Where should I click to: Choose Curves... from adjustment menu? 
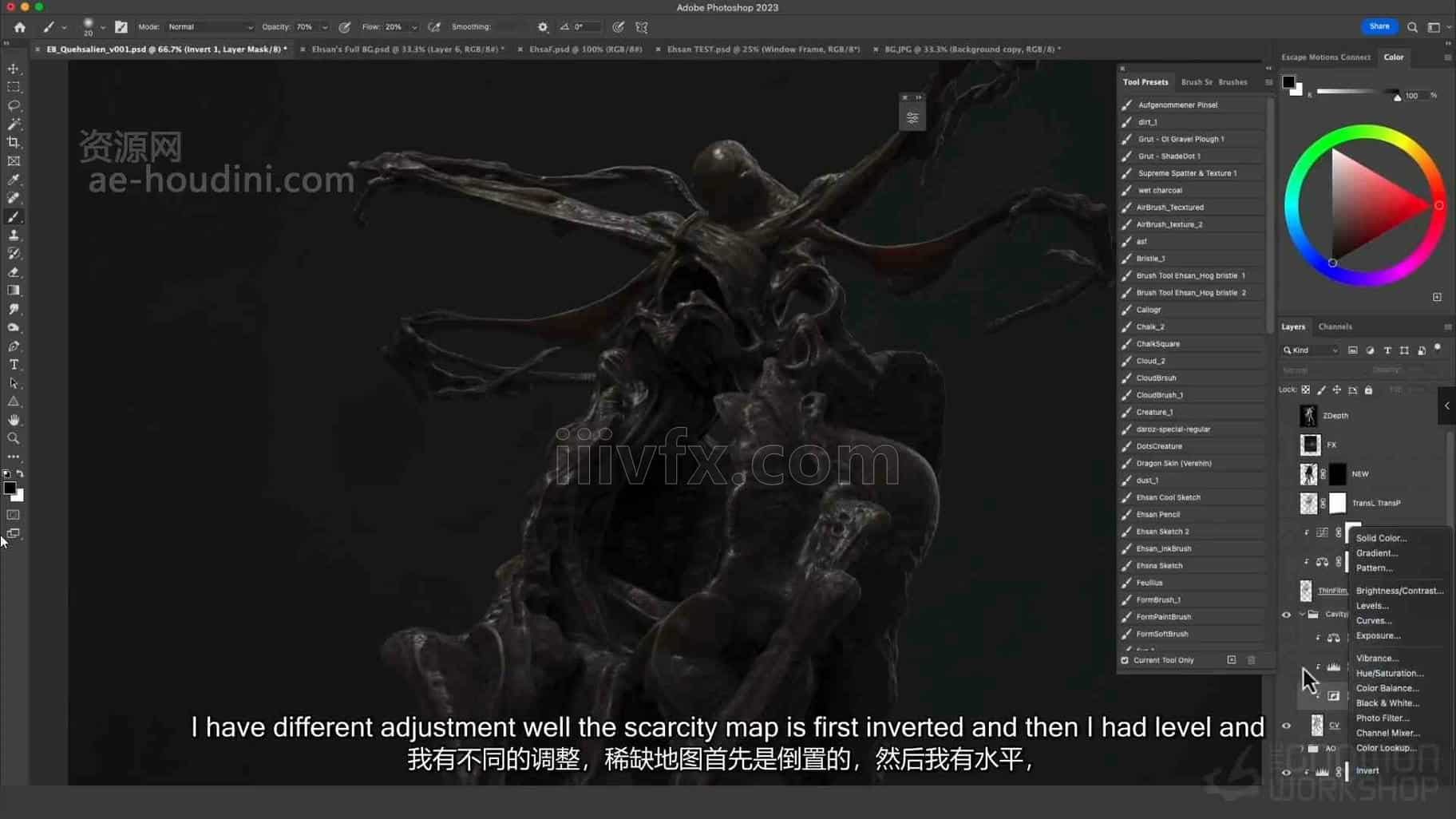(x=1374, y=621)
